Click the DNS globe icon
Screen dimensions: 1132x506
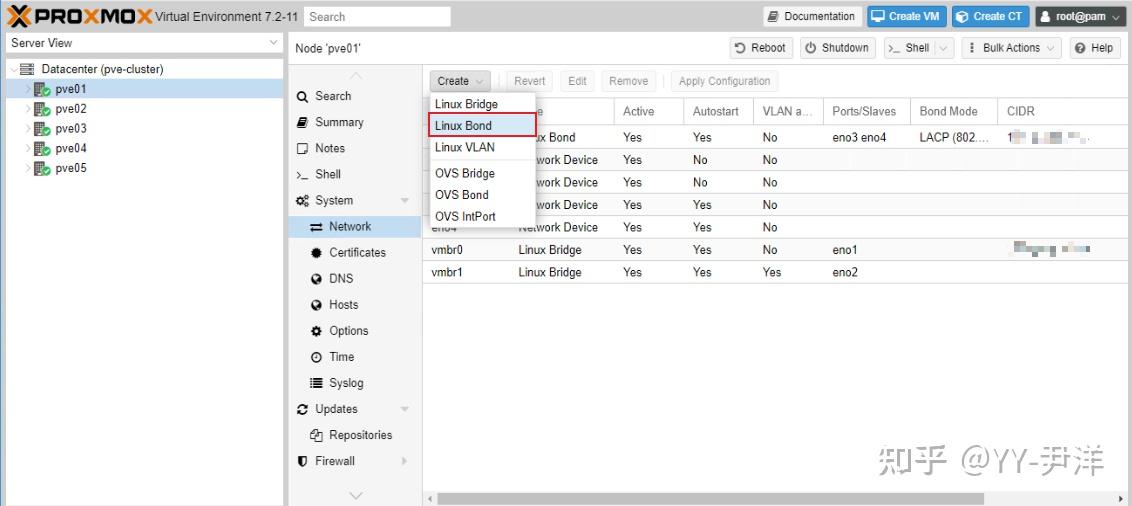click(x=316, y=279)
